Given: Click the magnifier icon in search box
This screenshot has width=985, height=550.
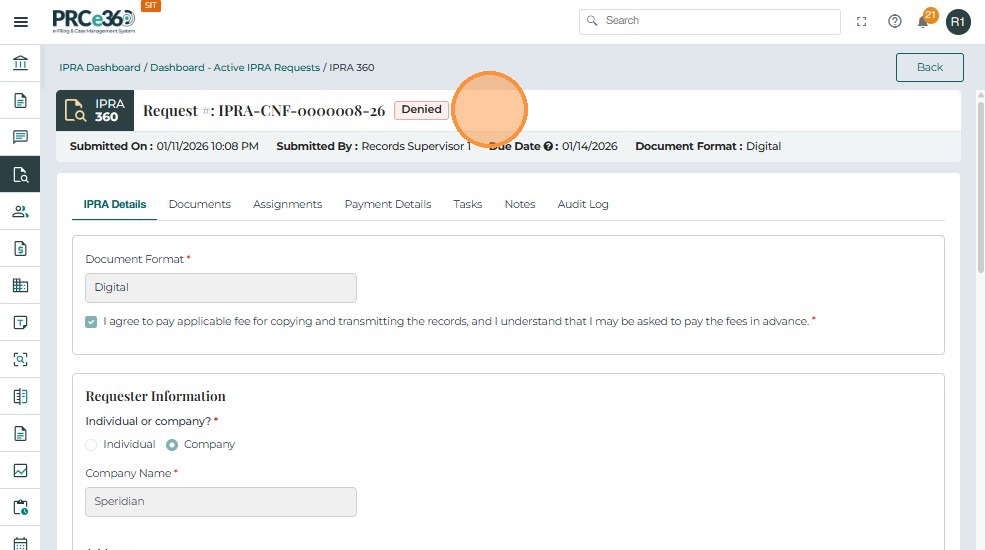Looking at the screenshot, I should coord(592,21).
